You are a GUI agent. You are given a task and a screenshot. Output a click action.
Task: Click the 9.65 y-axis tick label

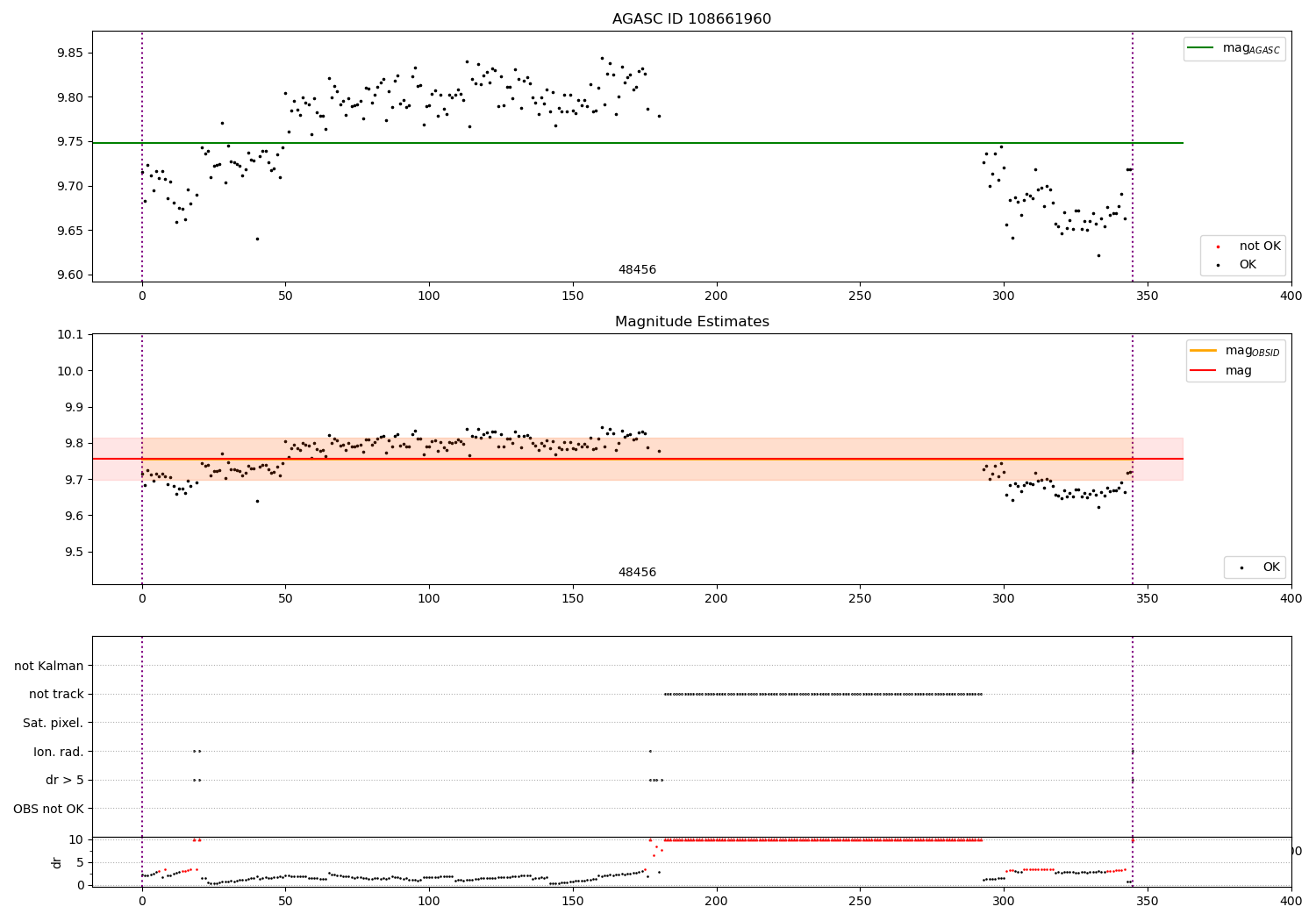click(x=69, y=231)
